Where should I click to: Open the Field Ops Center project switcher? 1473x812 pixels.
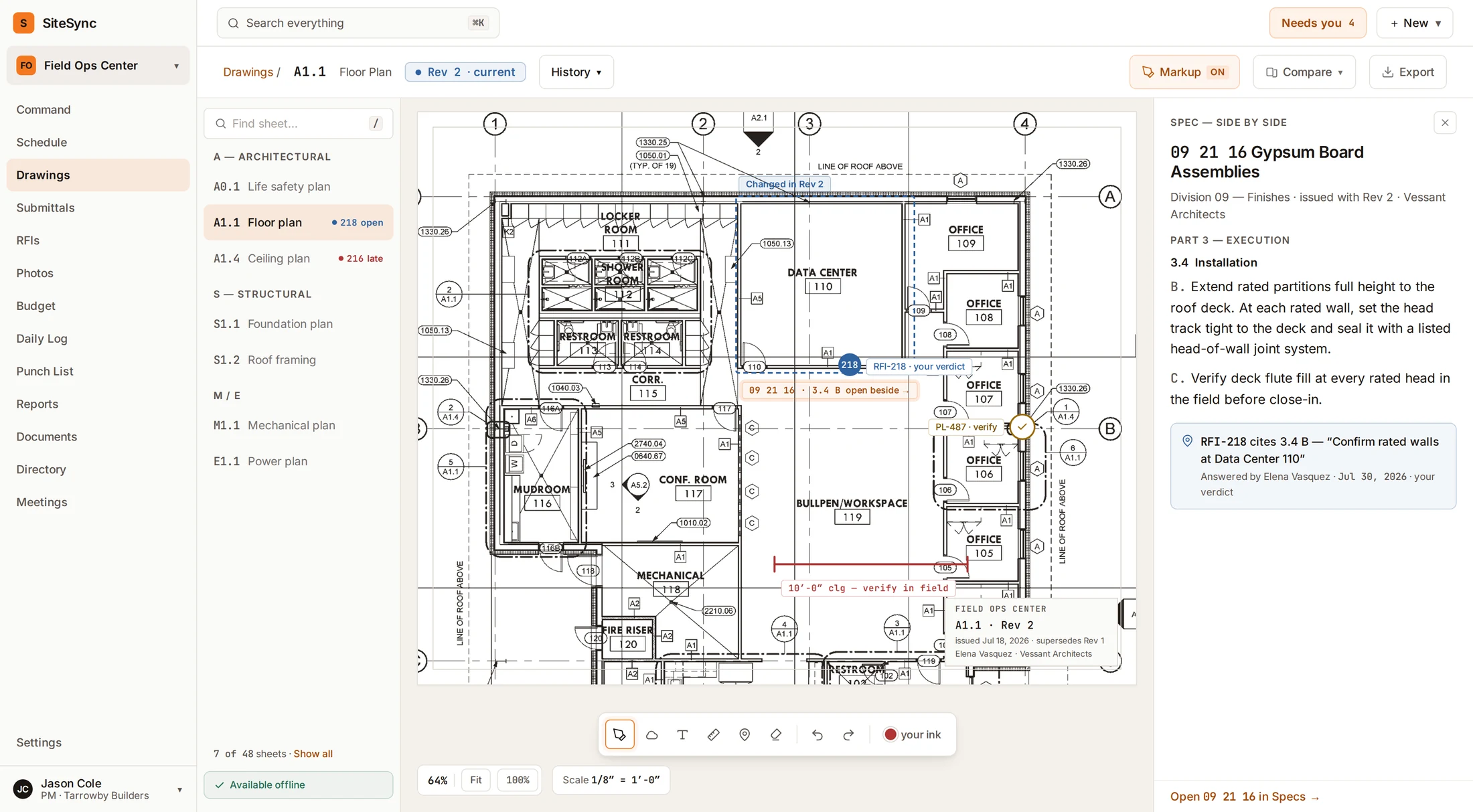coord(98,65)
